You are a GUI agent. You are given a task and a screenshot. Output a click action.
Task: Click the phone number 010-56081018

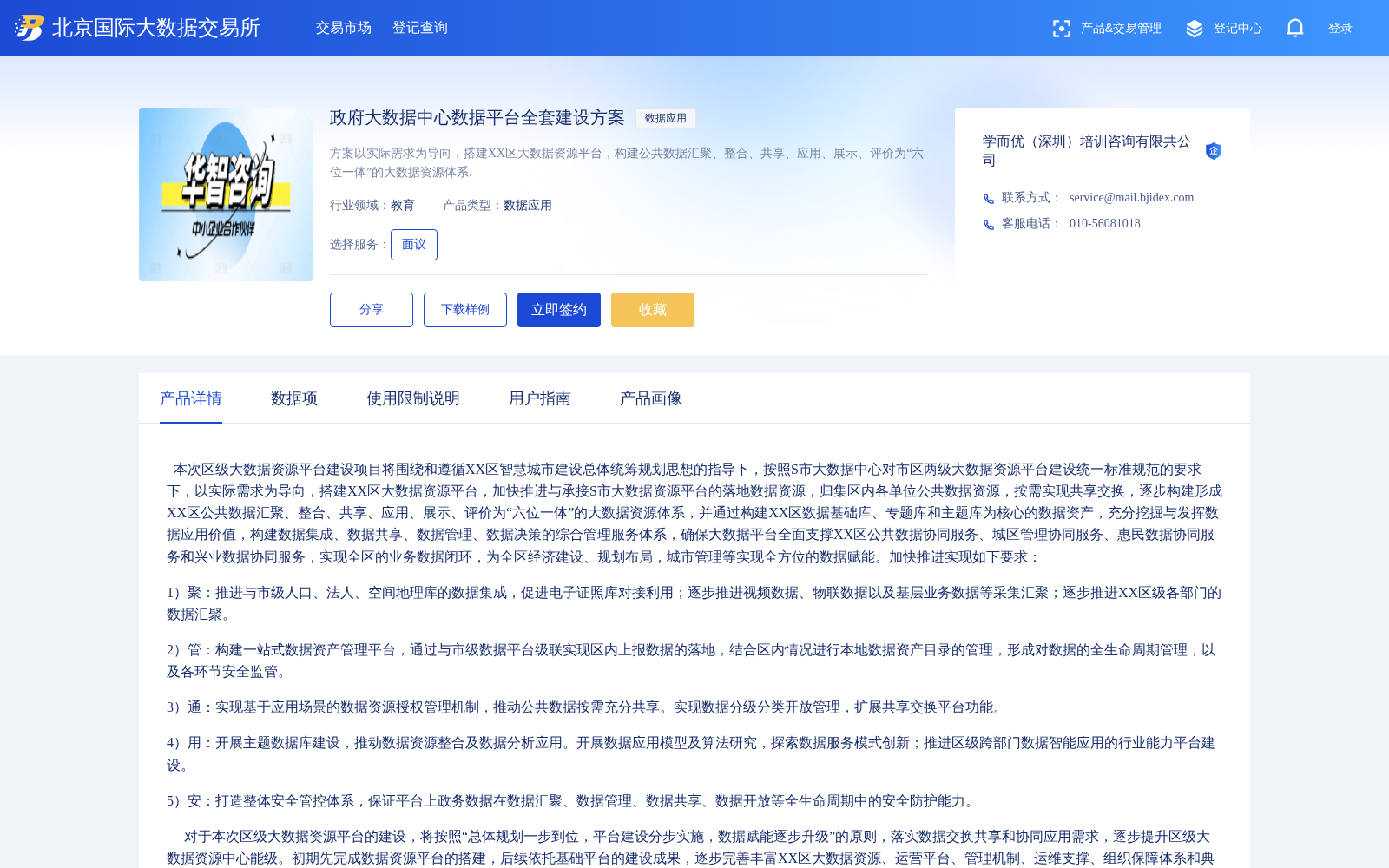(x=1105, y=223)
